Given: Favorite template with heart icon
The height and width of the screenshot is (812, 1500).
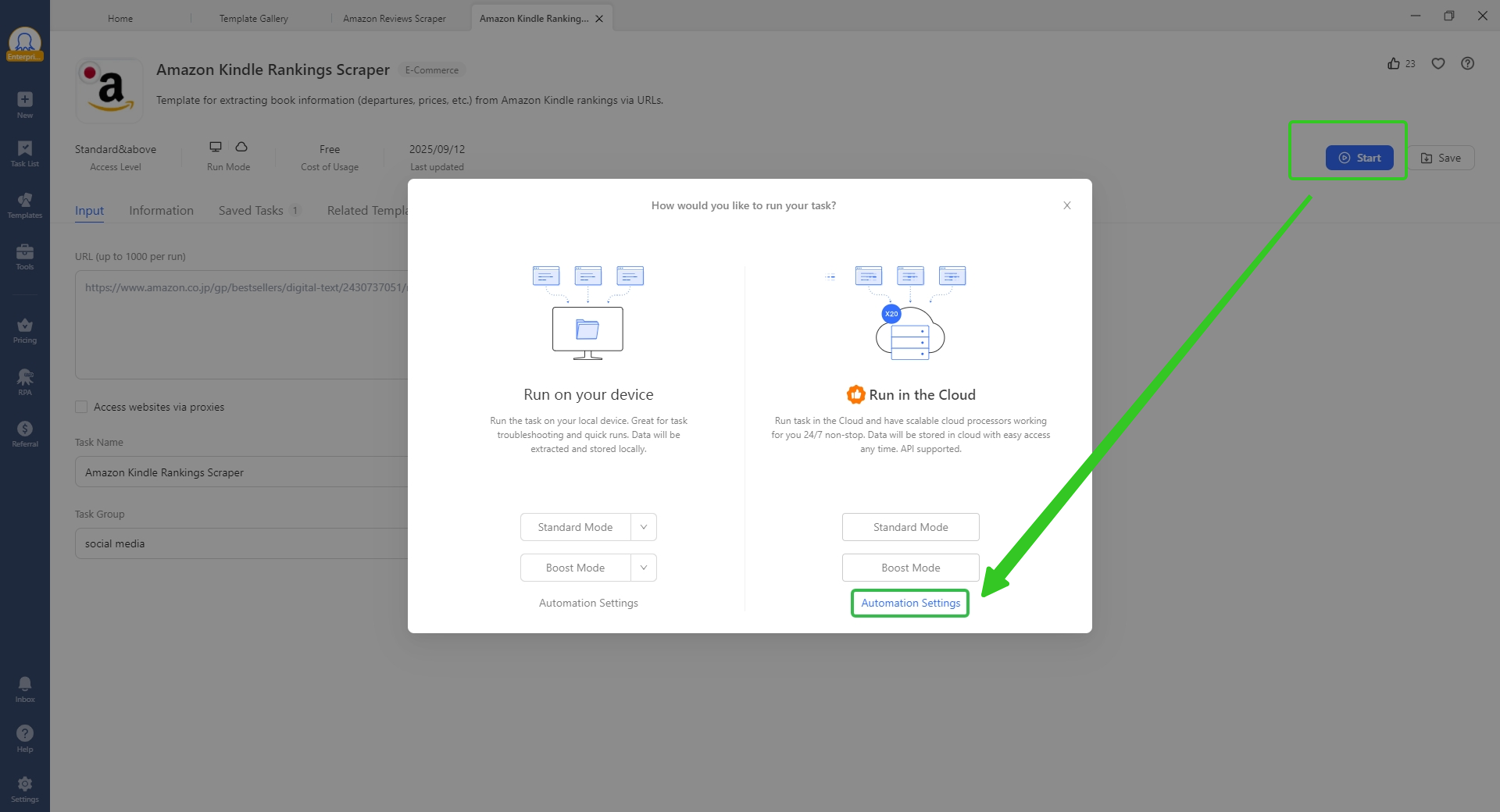Looking at the screenshot, I should coord(1437,64).
